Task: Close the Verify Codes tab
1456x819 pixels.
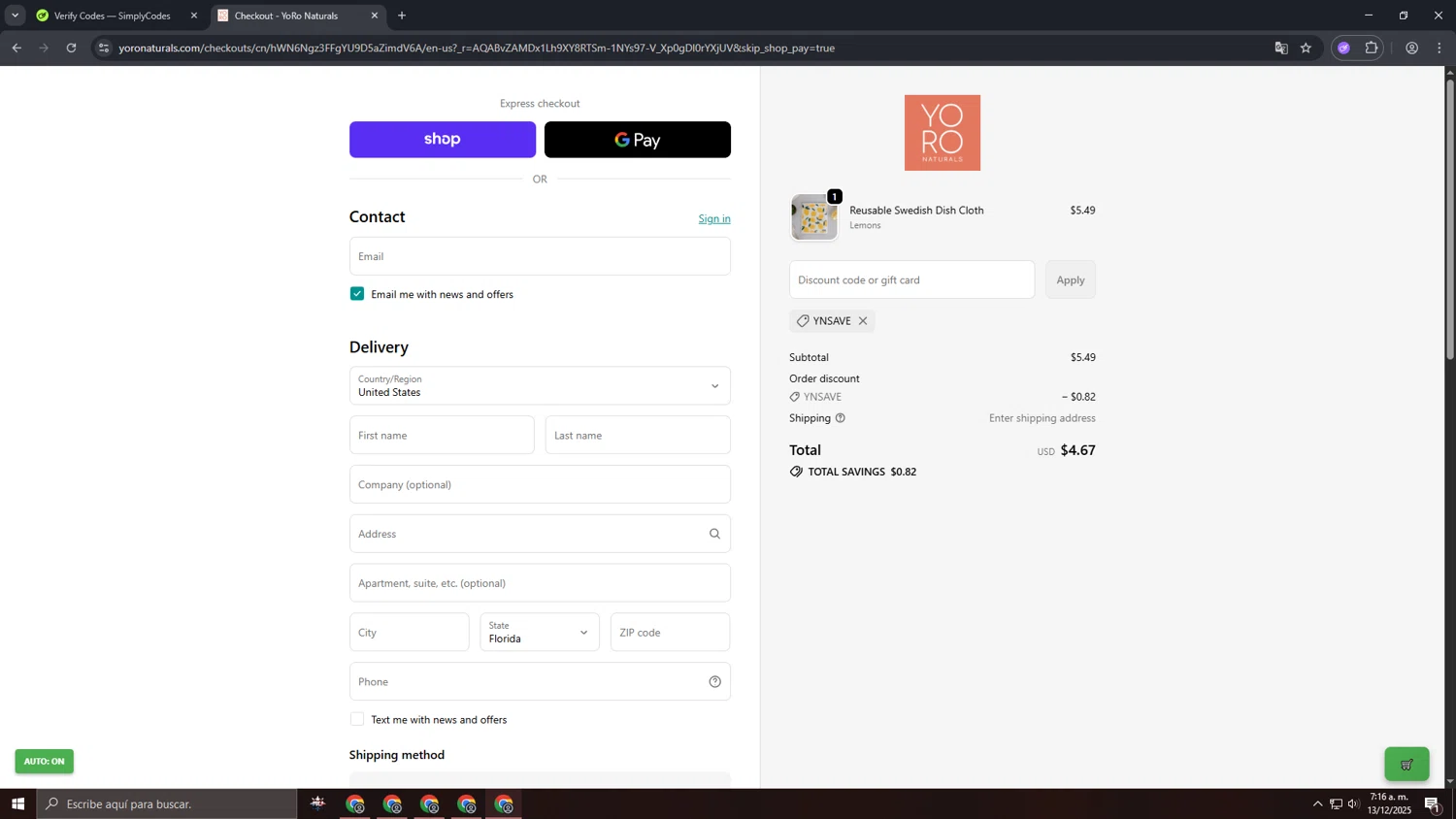Action: click(194, 16)
